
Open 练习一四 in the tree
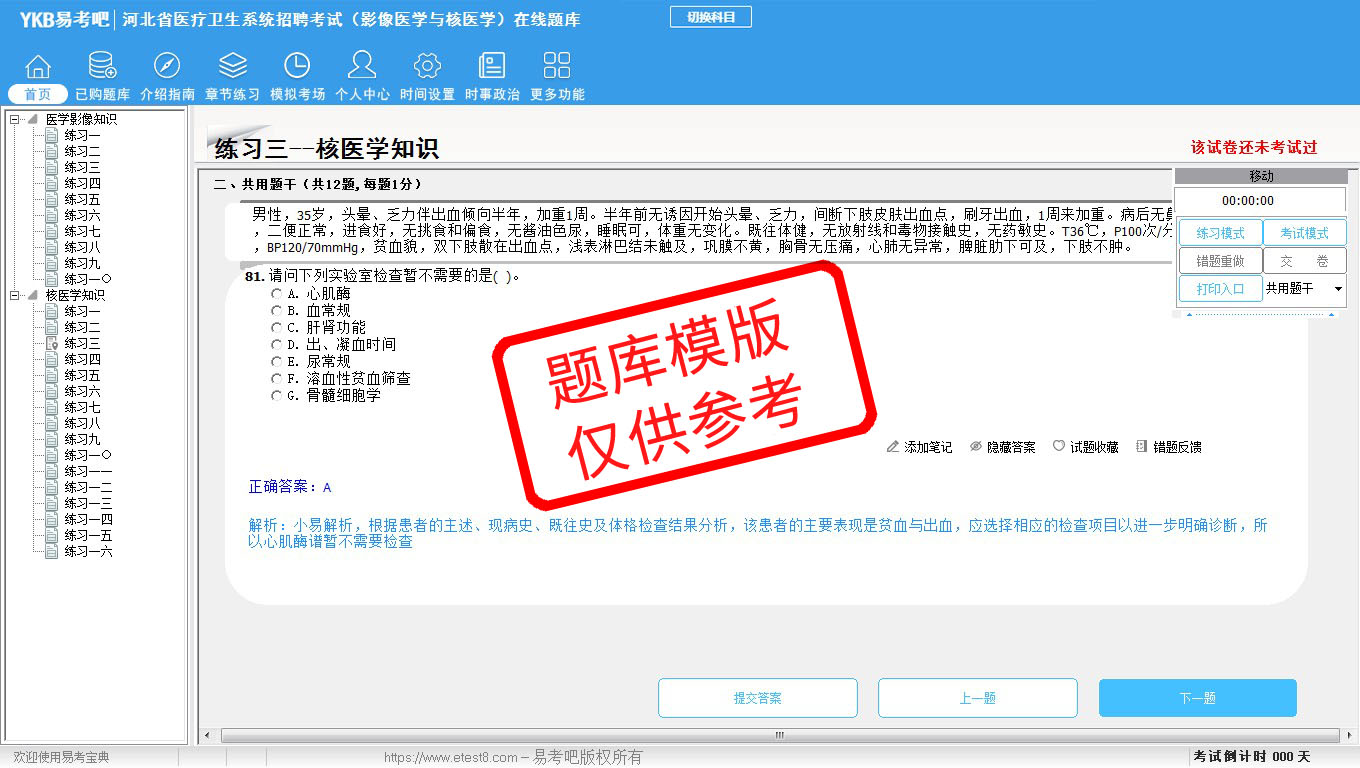coord(88,519)
